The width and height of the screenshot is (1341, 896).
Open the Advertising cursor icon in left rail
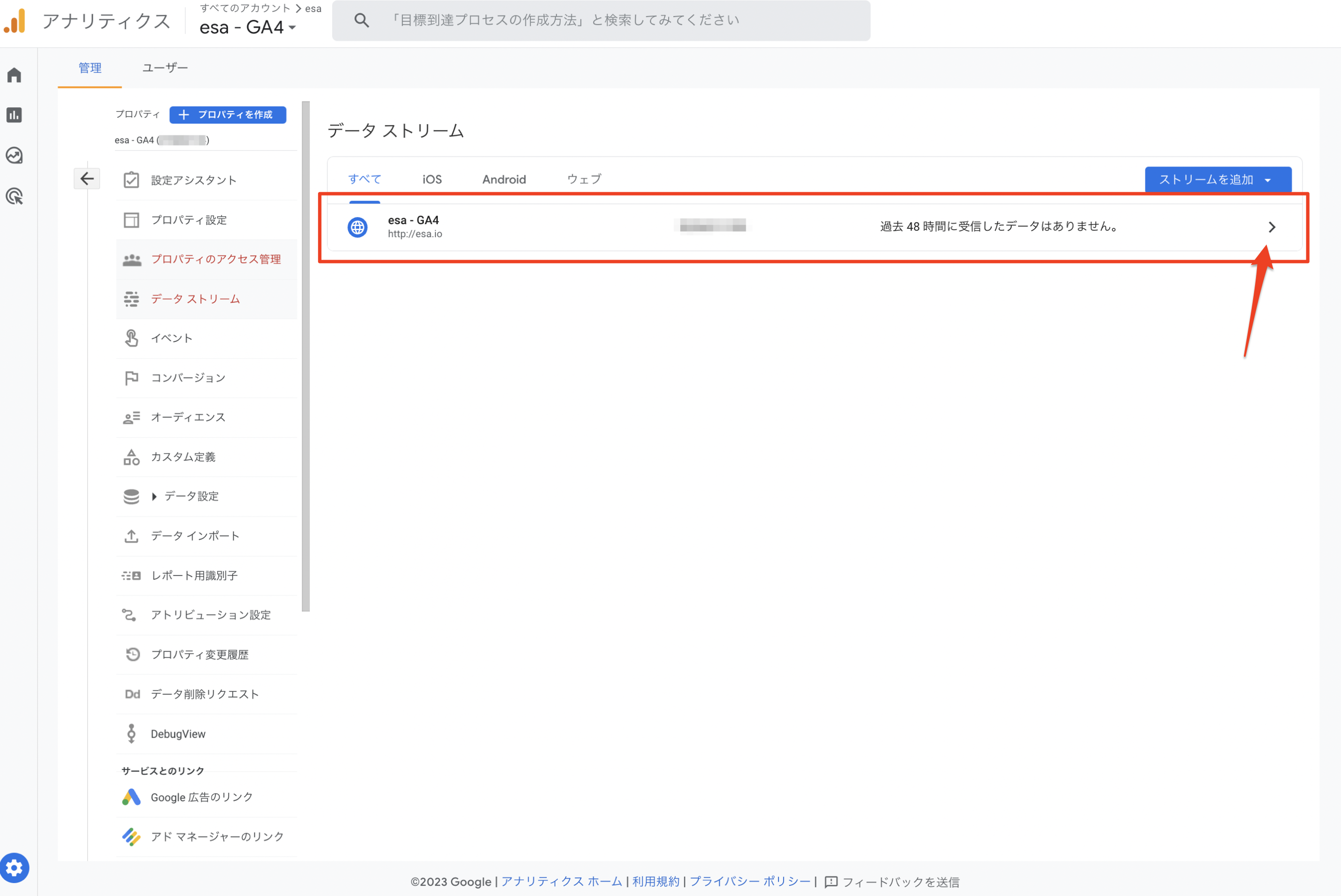(x=14, y=196)
